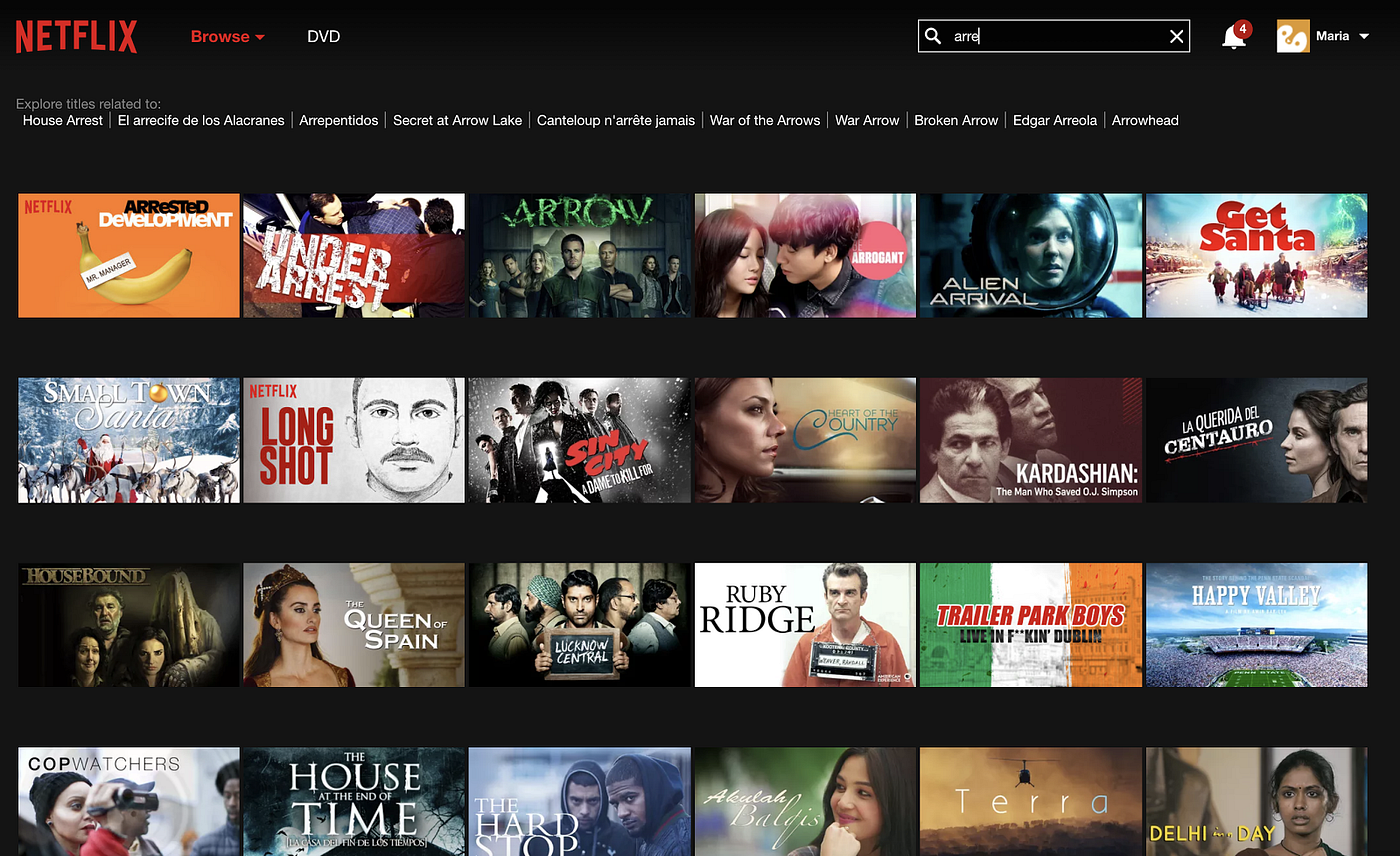Open Trailer Park Boys Live in Dublin

(1031, 625)
